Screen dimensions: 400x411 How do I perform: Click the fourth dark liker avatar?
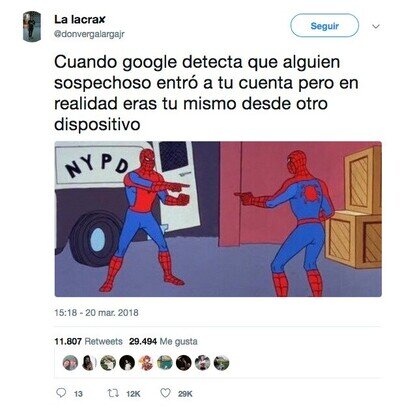pos(127,363)
